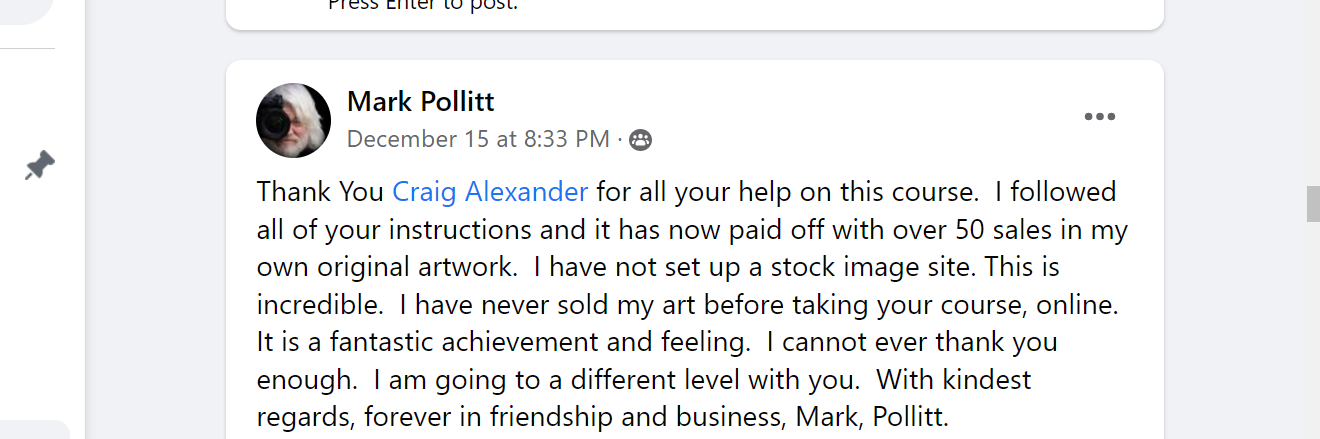
Task: Open Mark Pollitt's profile via name
Action: coord(420,101)
